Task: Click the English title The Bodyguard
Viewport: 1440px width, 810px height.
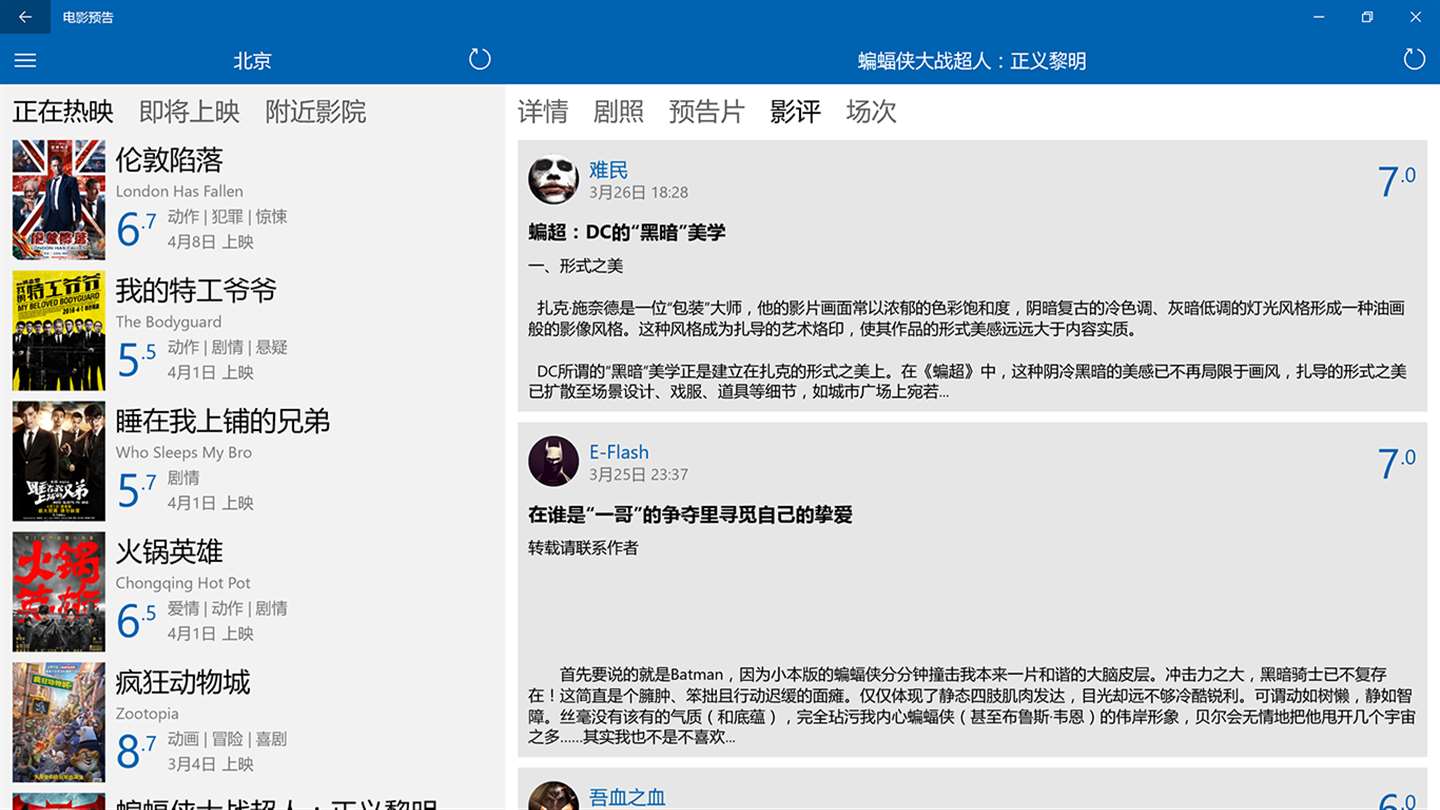Action: [x=168, y=322]
